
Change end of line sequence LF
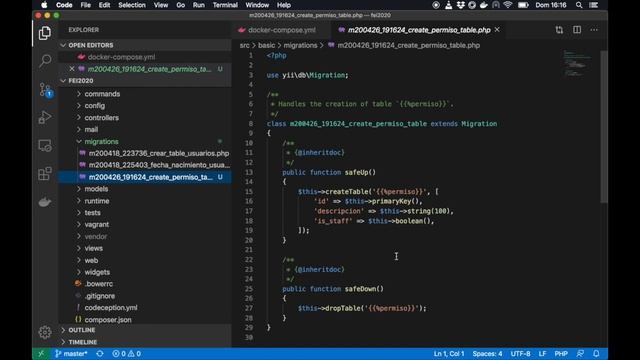(x=542, y=354)
